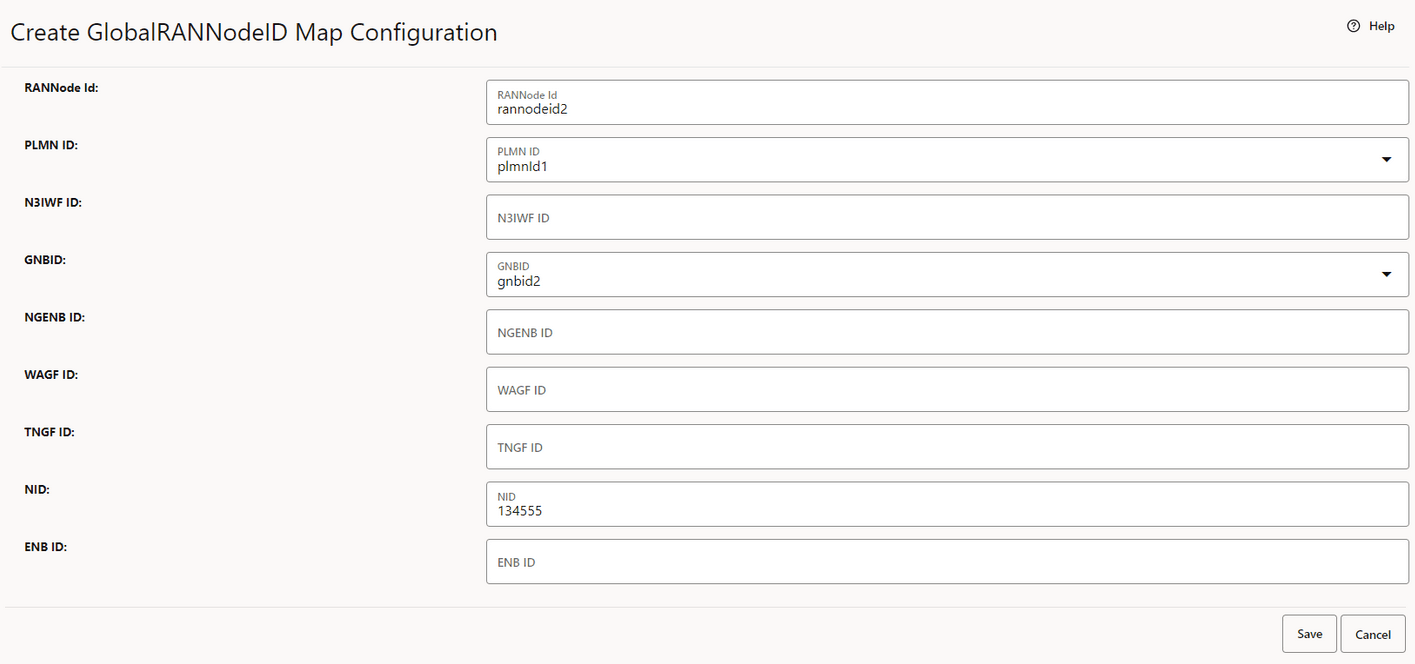Open the GNBID dropdown arrow
The height and width of the screenshot is (664, 1415).
(x=1387, y=273)
